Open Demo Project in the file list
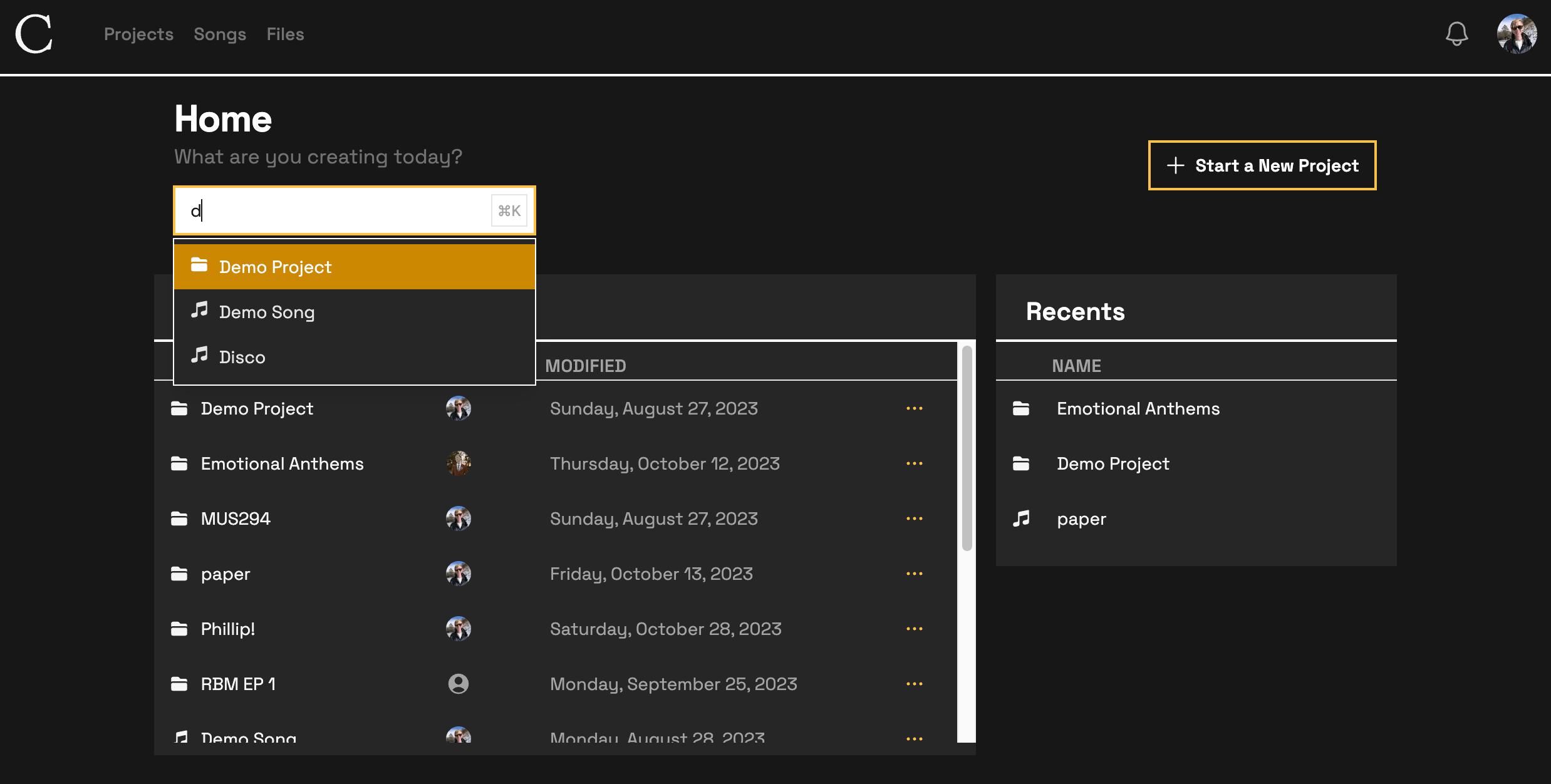Screen dimensions: 1551x784 point(257,408)
